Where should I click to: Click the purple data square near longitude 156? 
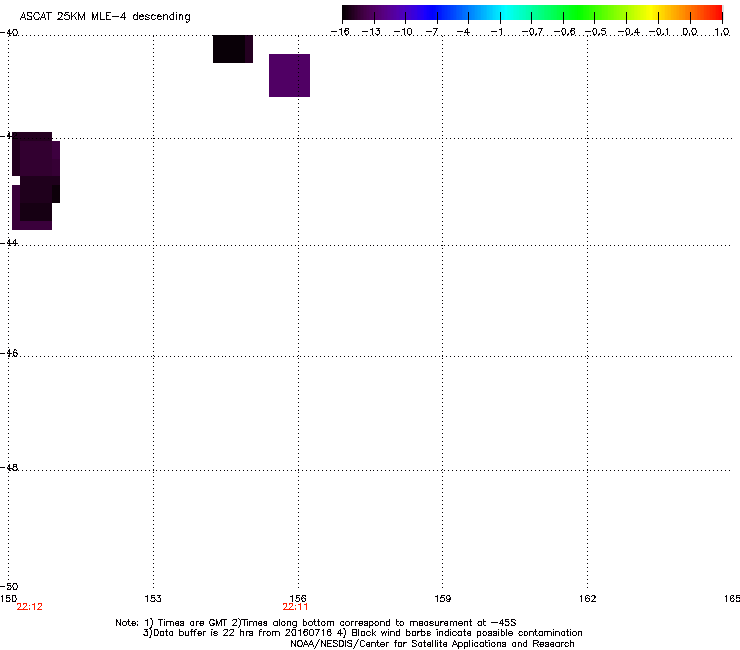[x=289, y=76]
